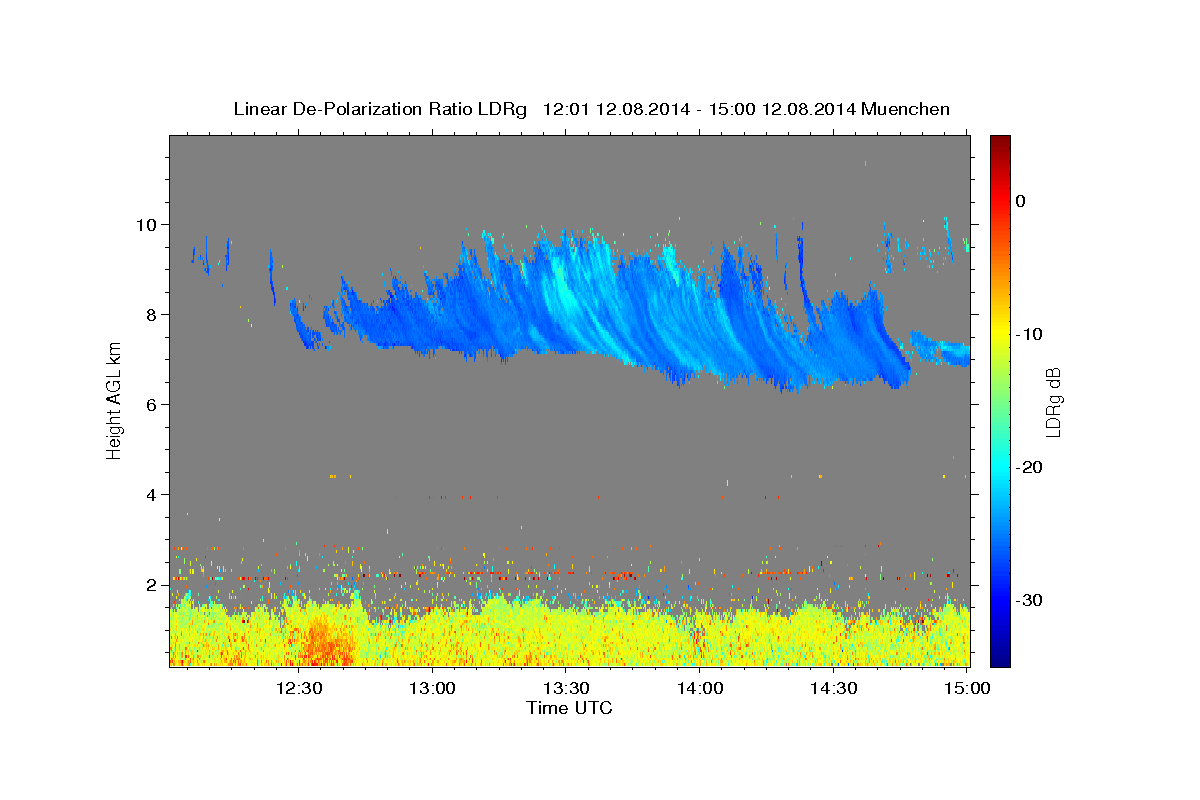
Task: Click the colorbar value 0
Action: point(1021,201)
